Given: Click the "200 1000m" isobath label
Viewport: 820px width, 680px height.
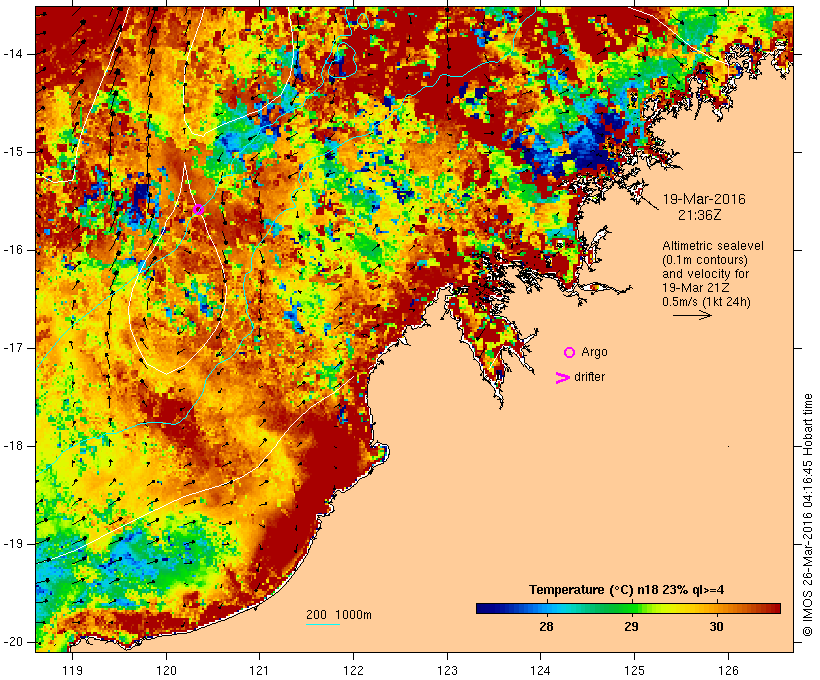Looking at the screenshot, I should pyautogui.click(x=339, y=615).
